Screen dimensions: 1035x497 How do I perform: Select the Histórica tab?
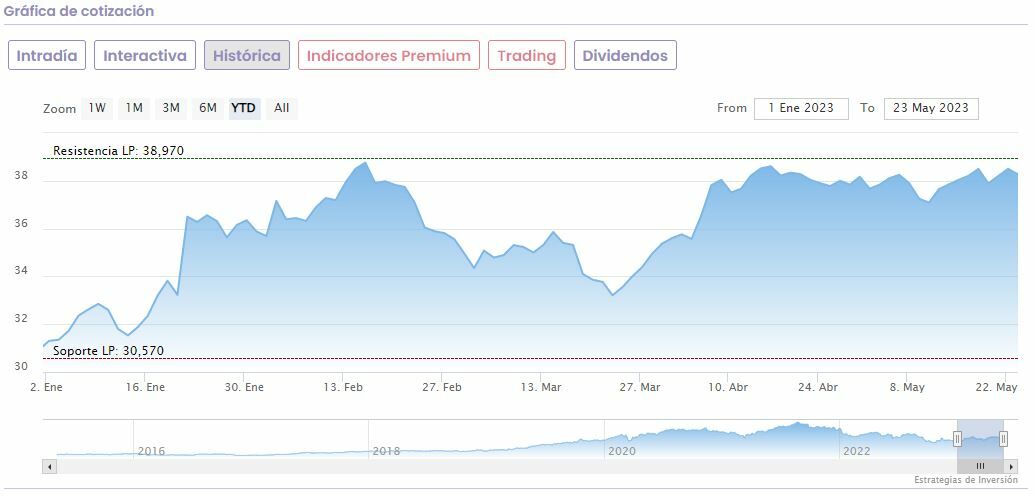(x=247, y=55)
